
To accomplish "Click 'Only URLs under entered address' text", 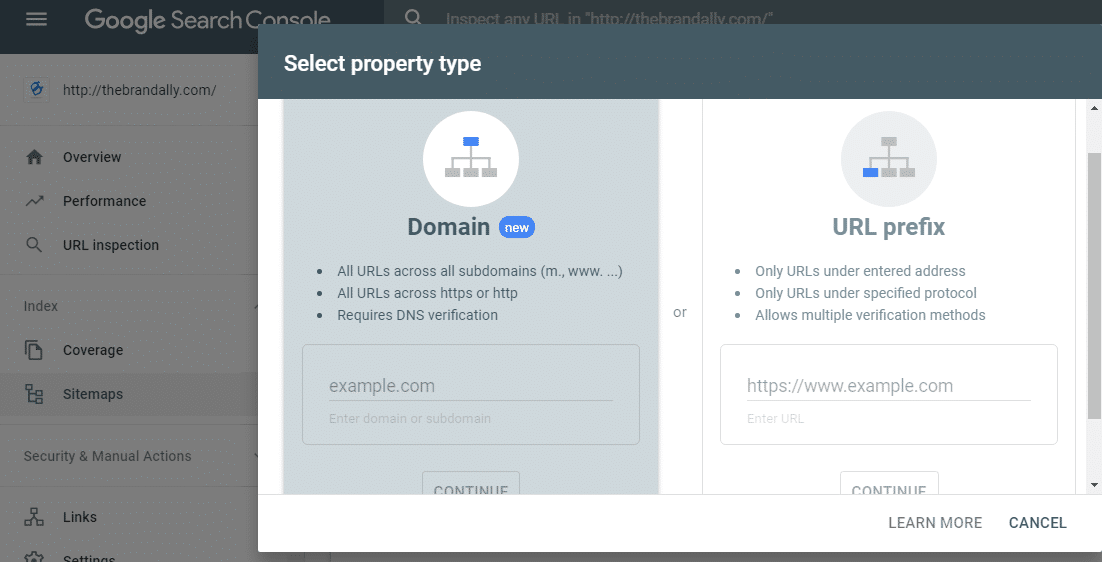I will (x=860, y=271).
